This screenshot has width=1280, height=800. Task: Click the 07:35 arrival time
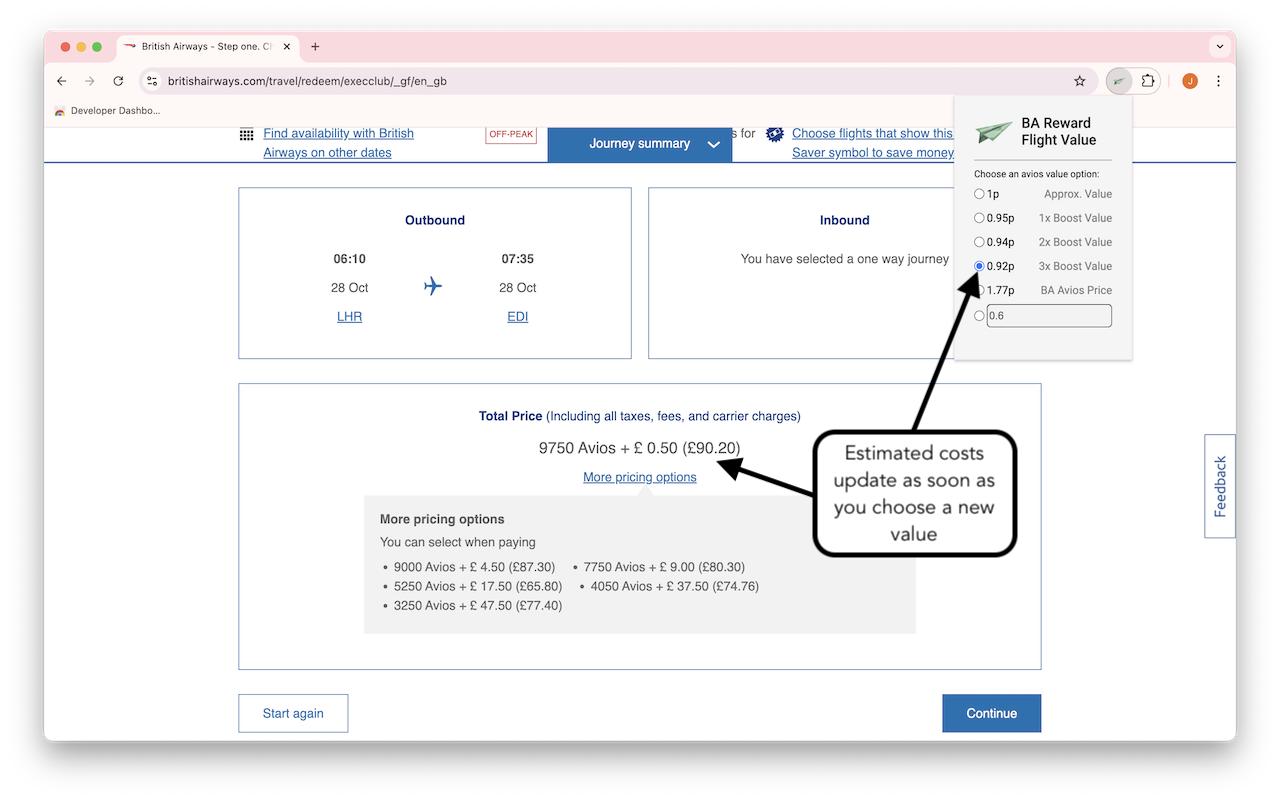click(518, 259)
